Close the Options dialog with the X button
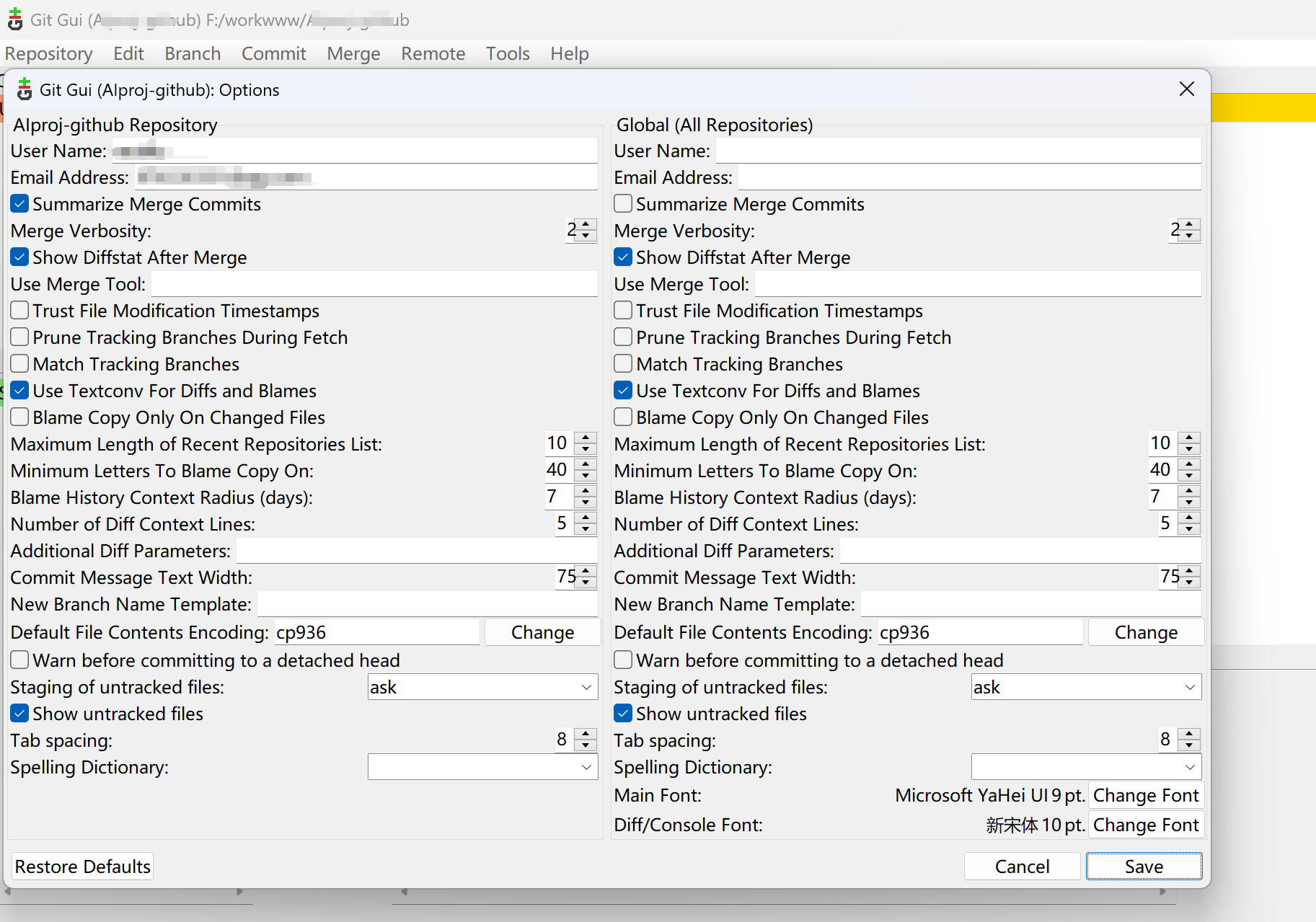 [x=1186, y=89]
